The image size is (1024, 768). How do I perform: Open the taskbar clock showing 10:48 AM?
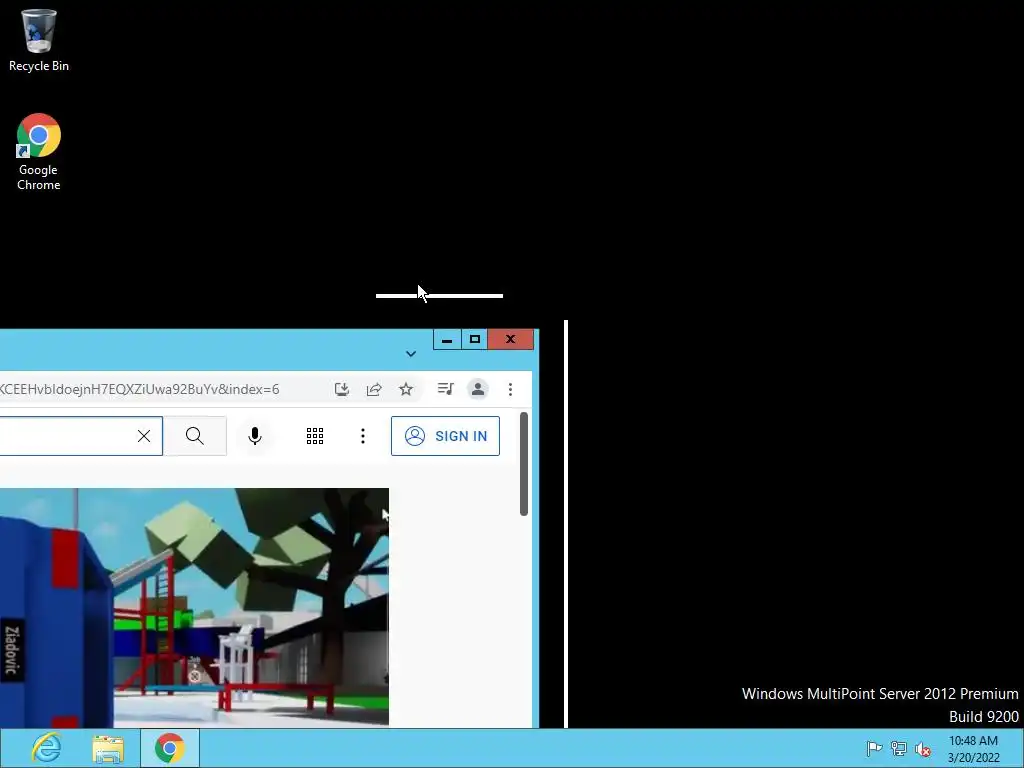[973, 748]
